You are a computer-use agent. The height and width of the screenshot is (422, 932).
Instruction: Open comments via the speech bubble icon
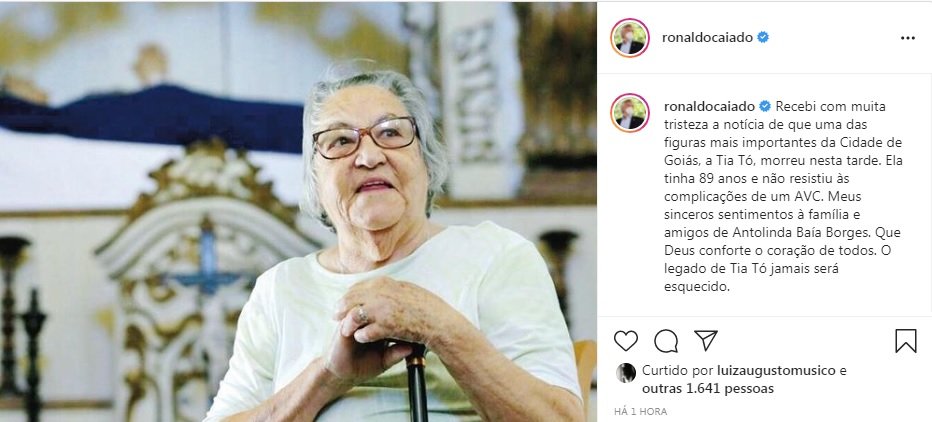point(666,341)
